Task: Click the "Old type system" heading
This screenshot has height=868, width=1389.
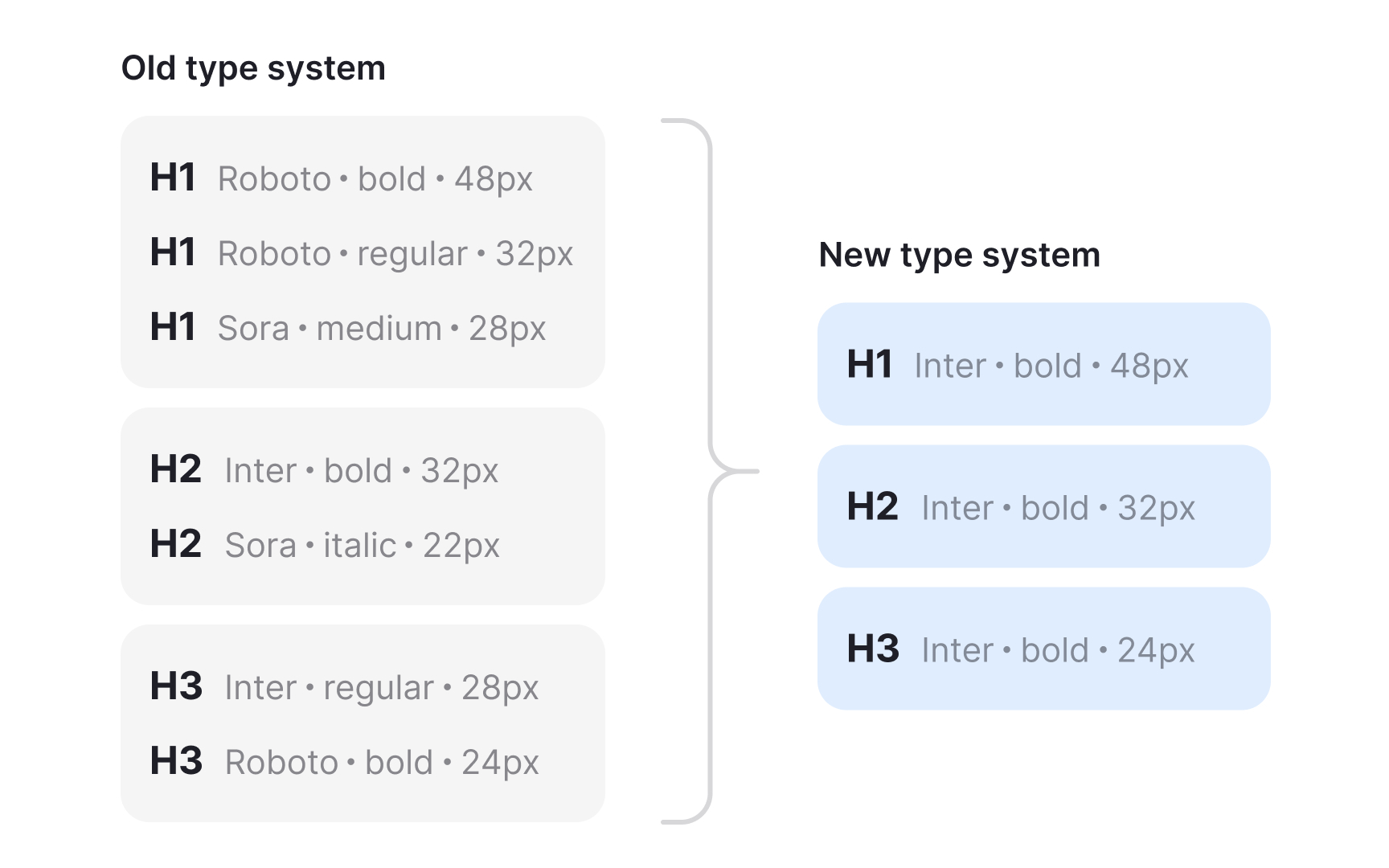Action: tap(253, 69)
